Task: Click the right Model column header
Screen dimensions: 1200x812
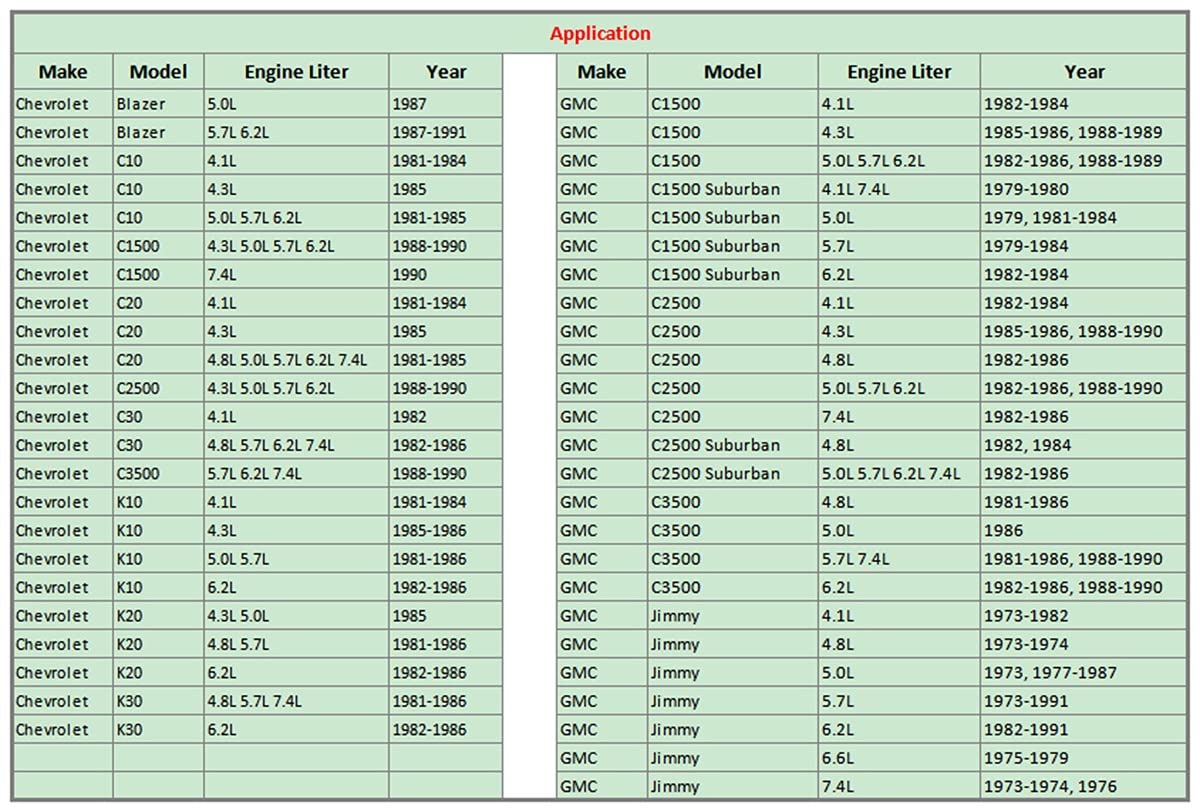Action: click(x=732, y=72)
